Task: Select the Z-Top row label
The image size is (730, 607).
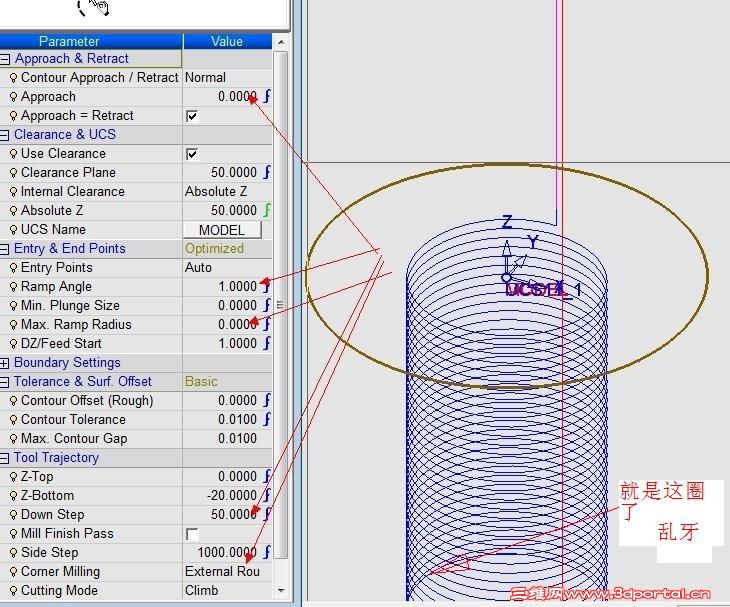Action: point(37,476)
